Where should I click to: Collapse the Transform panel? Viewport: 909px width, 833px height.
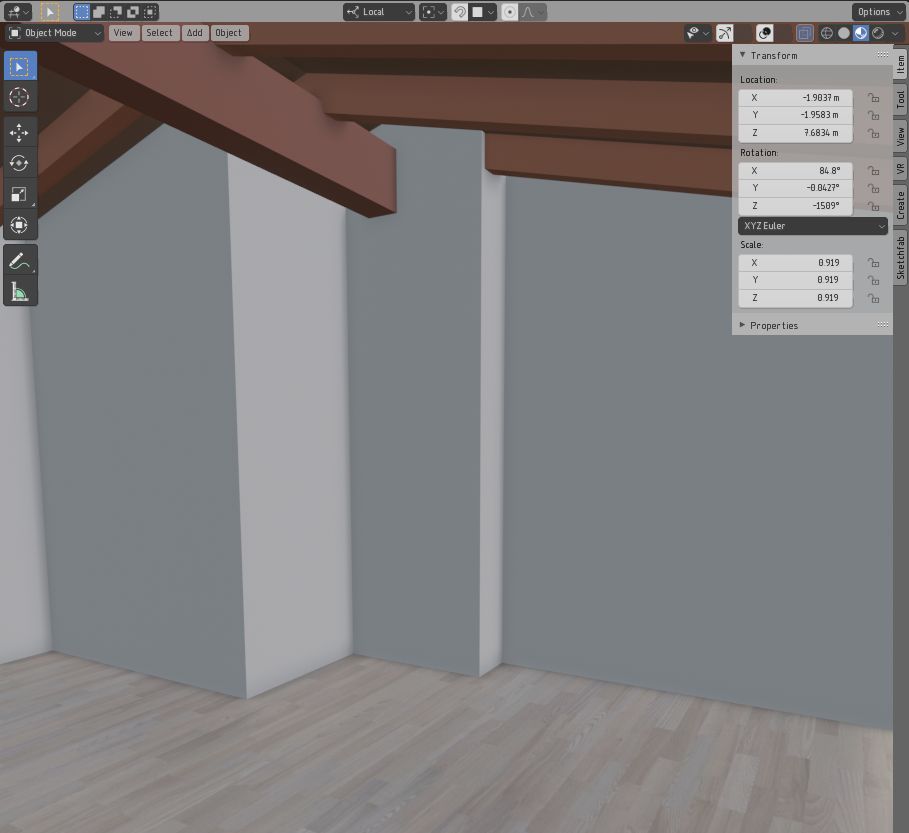pos(812,56)
